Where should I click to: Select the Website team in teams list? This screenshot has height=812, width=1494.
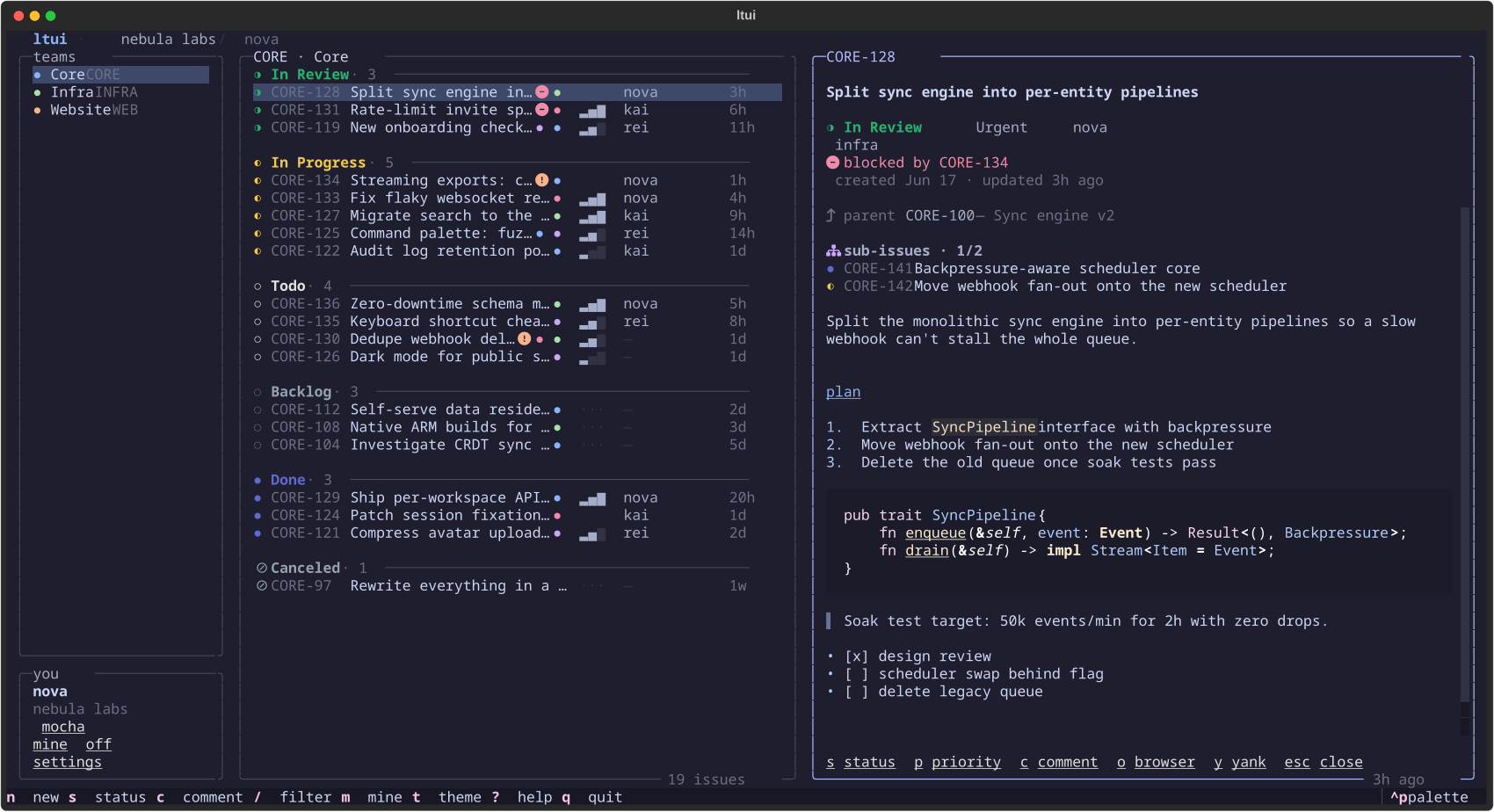[x=120, y=110]
